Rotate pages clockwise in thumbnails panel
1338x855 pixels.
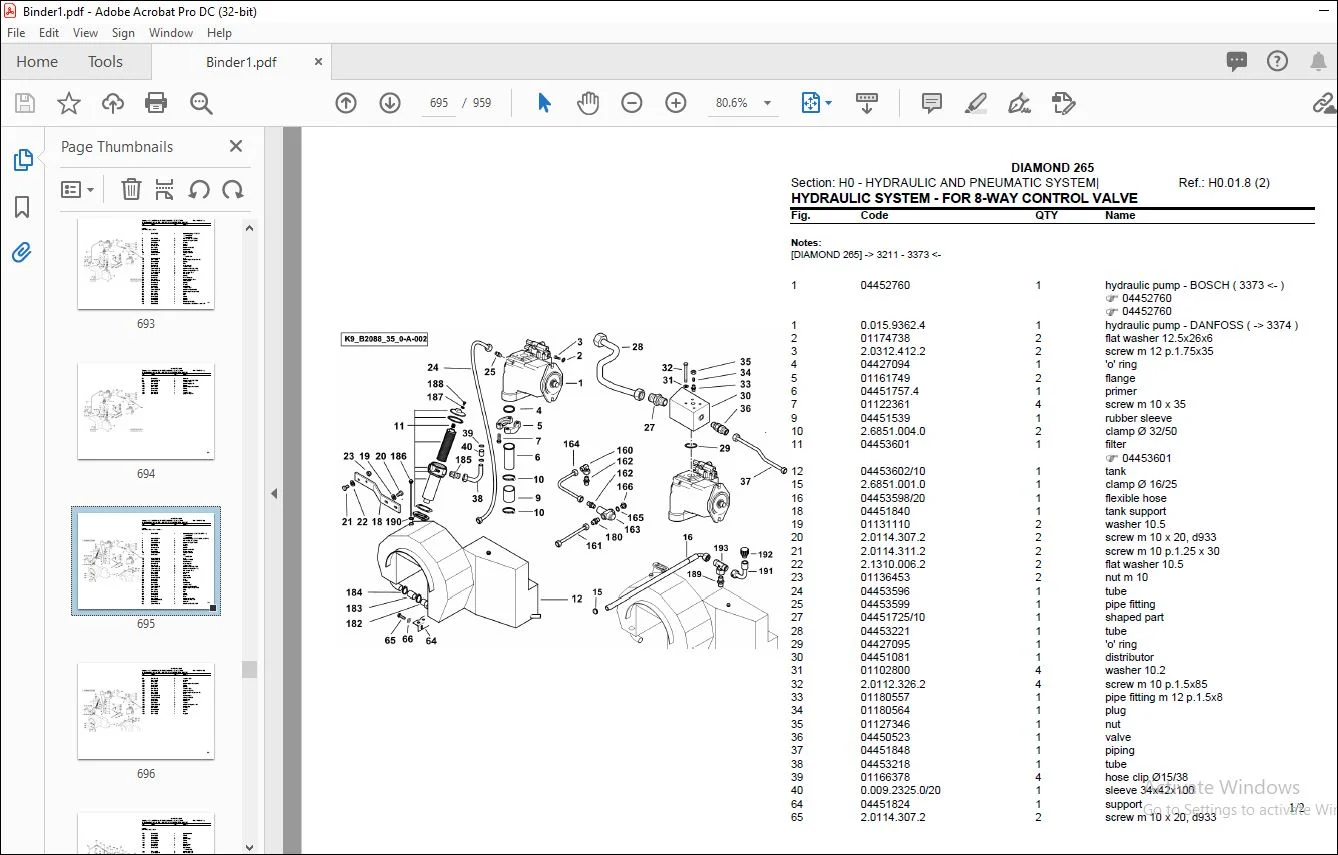pos(233,189)
